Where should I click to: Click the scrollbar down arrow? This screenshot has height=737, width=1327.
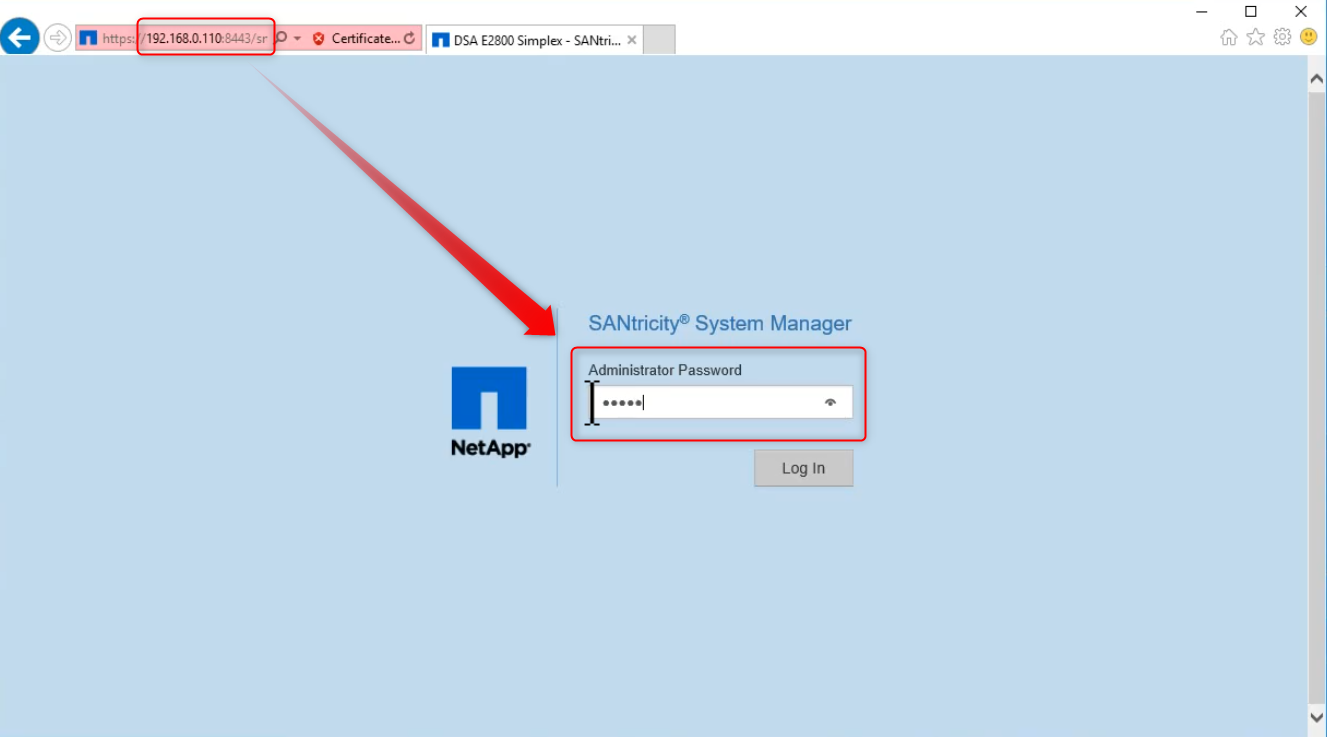[x=1317, y=717]
